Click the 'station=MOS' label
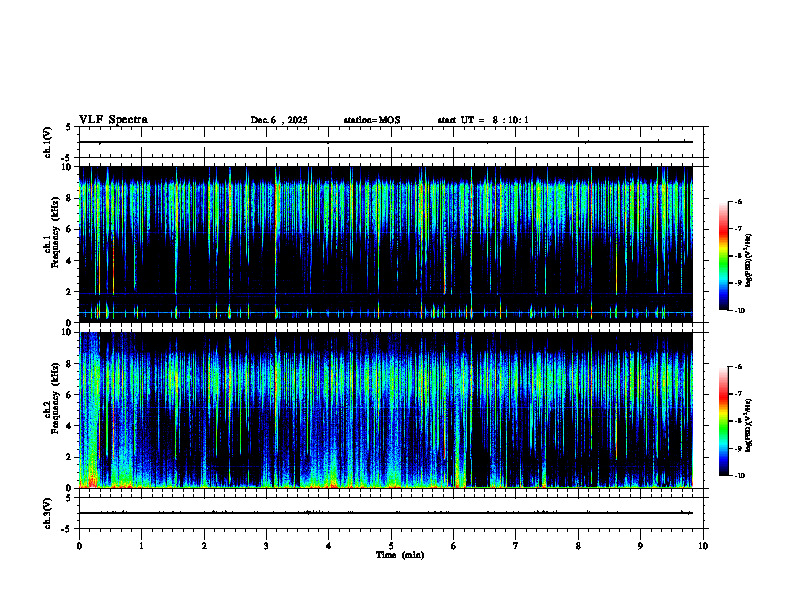This screenshot has height=612, width=792. (372, 120)
